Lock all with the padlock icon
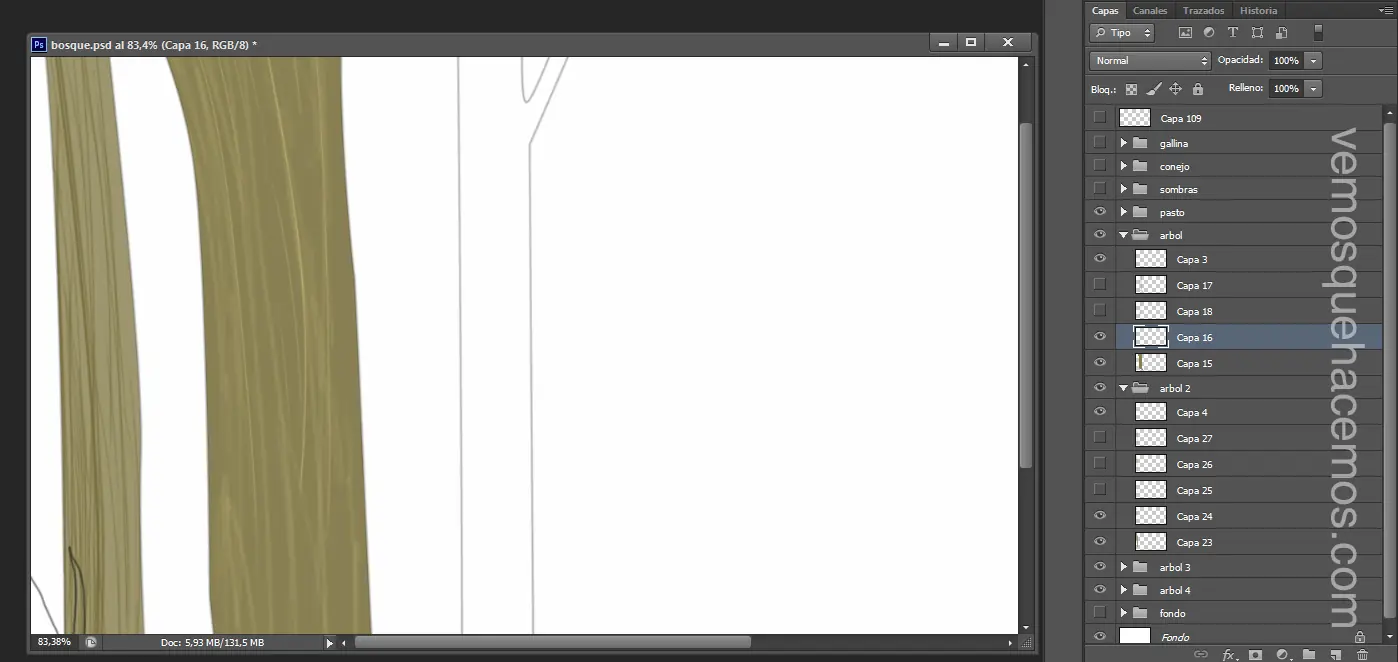This screenshot has width=1398, height=662. pos(1198,89)
